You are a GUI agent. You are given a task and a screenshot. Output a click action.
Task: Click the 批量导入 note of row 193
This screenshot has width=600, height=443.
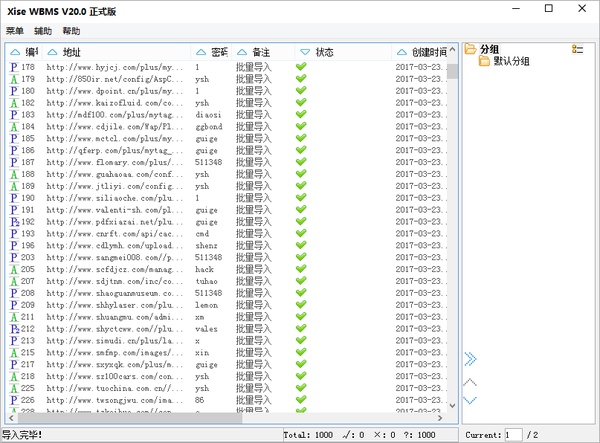pos(253,234)
